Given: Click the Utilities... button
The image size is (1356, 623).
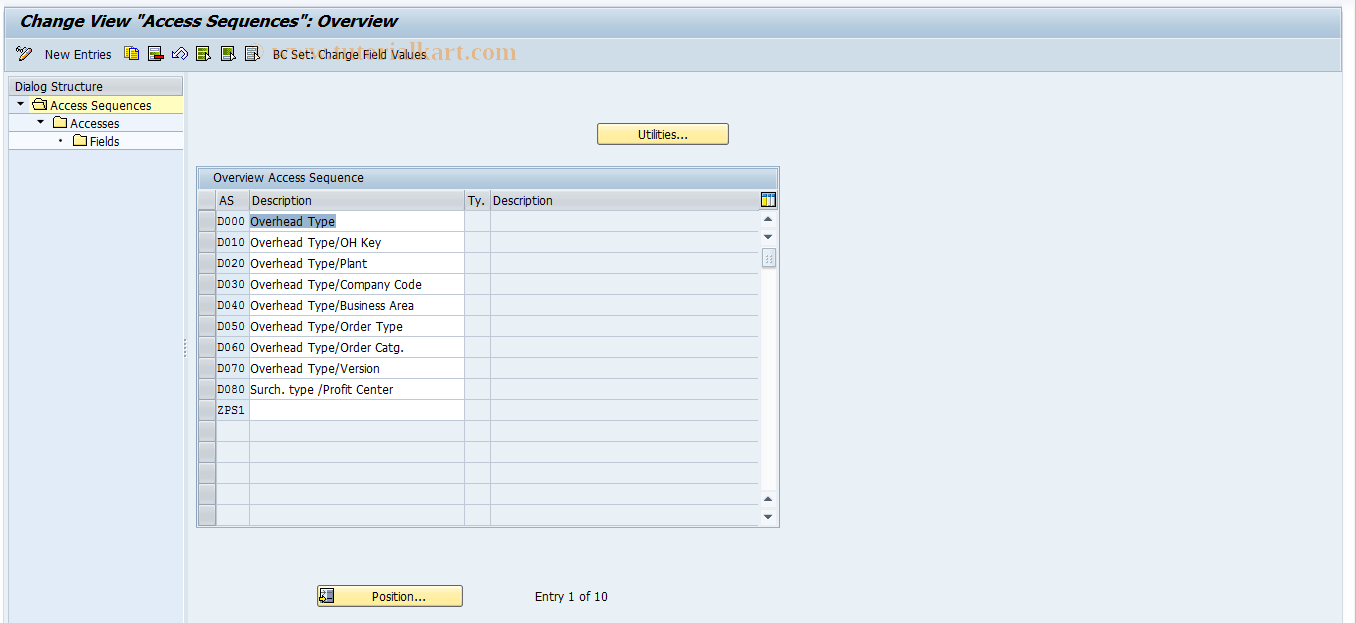Looking at the screenshot, I should [663, 134].
